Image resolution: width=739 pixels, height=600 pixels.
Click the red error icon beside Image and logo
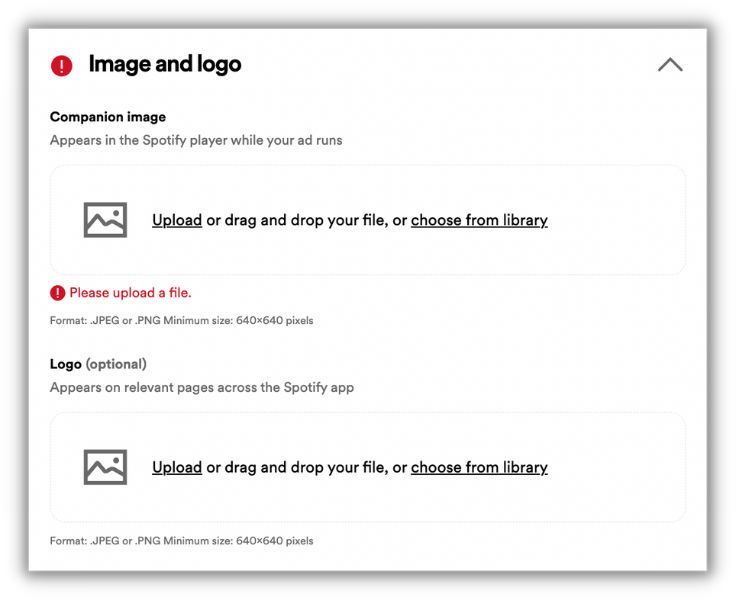62,66
